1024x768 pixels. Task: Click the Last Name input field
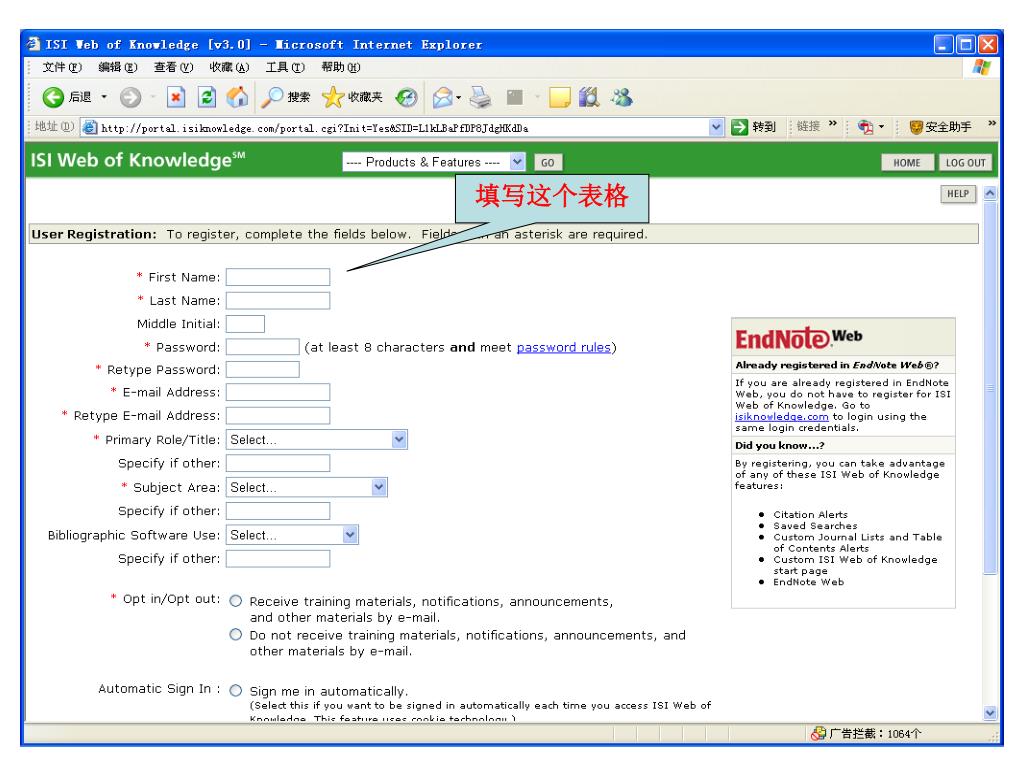click(278, 300)
